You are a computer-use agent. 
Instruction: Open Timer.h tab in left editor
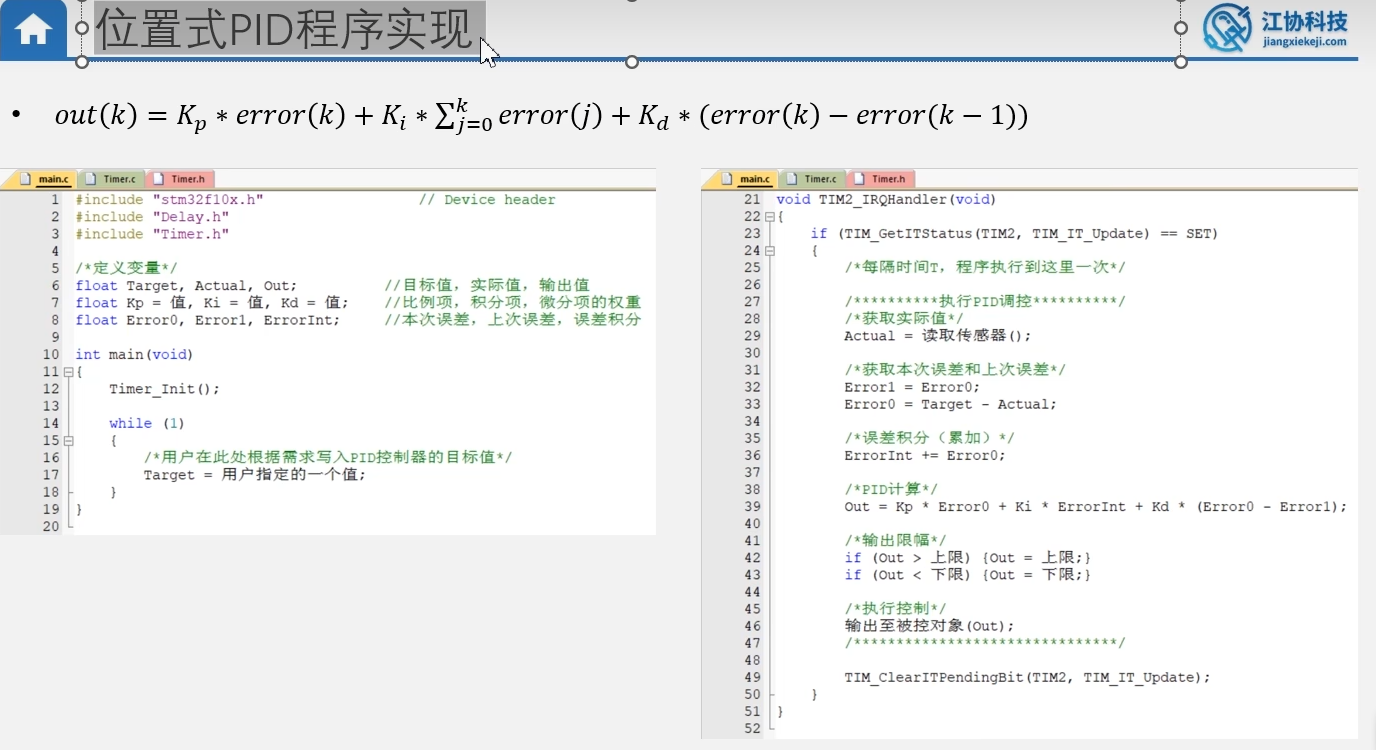[x=180, y=179]
